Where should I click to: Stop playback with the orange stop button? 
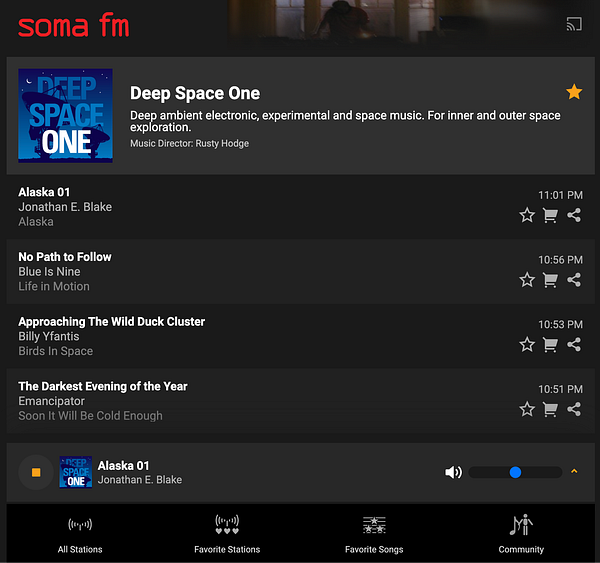pos(36,472)
